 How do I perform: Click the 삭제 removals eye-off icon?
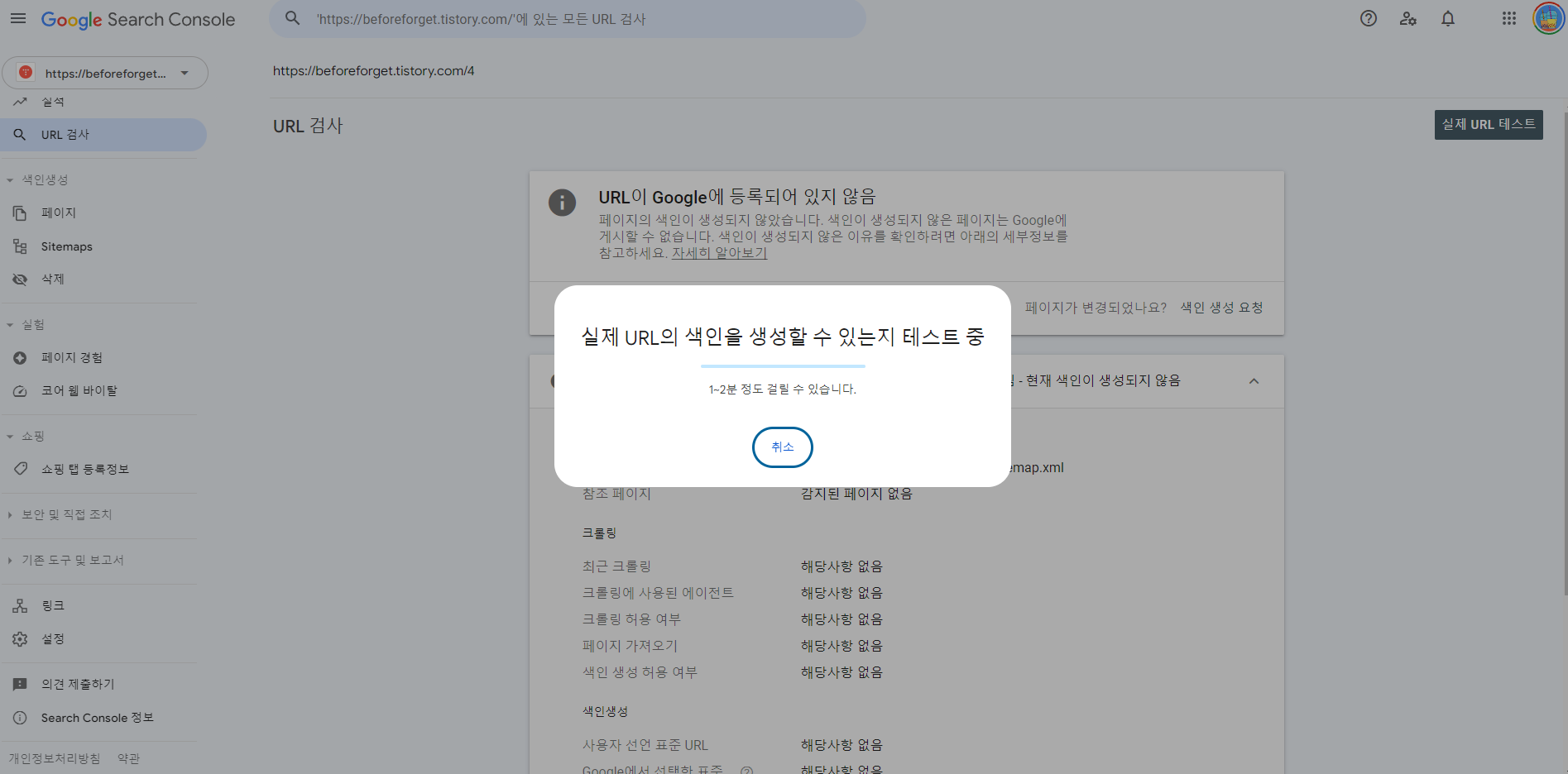[20, 279]
